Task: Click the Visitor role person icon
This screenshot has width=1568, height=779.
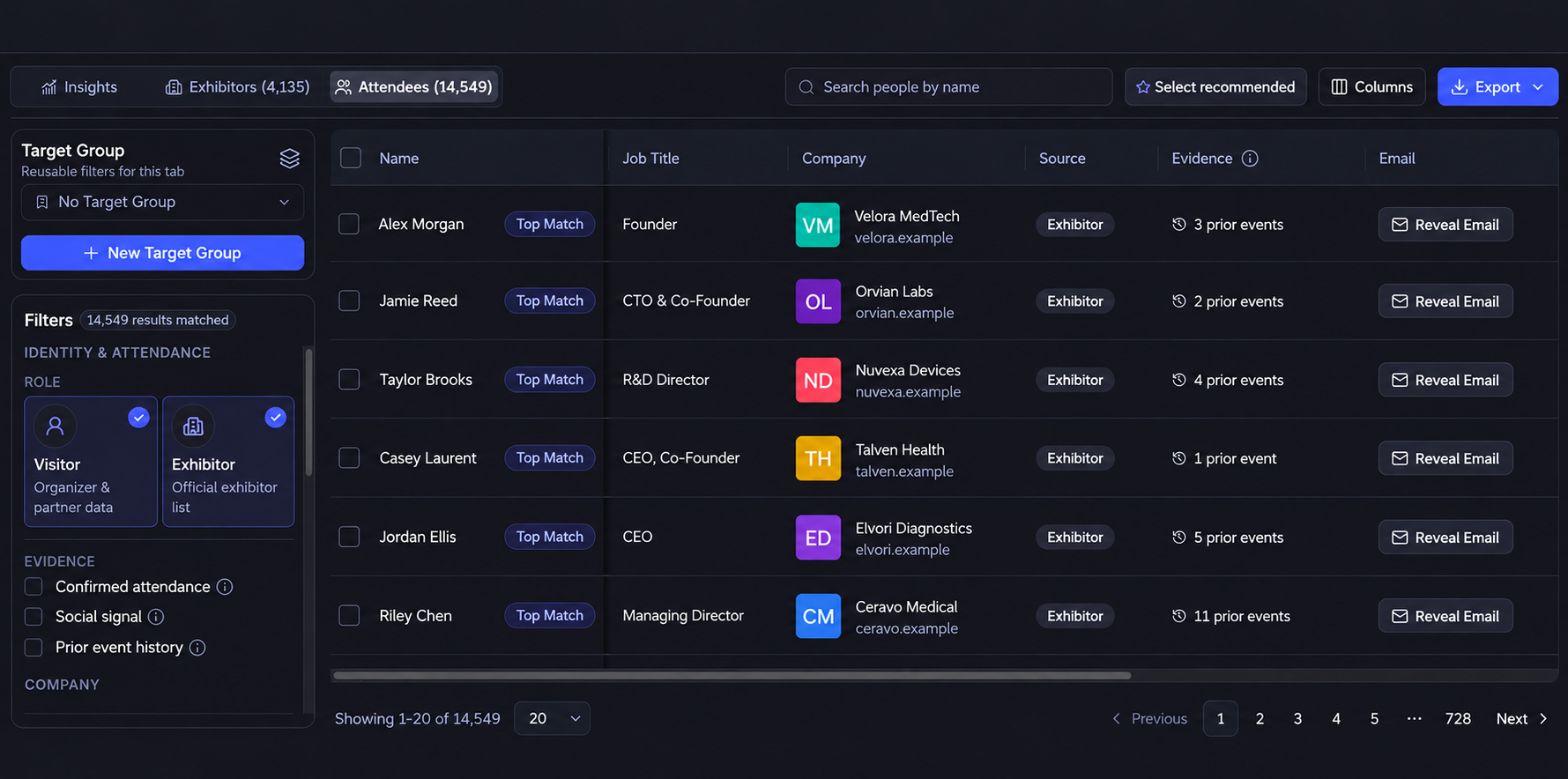Action: tap(55, 427)
